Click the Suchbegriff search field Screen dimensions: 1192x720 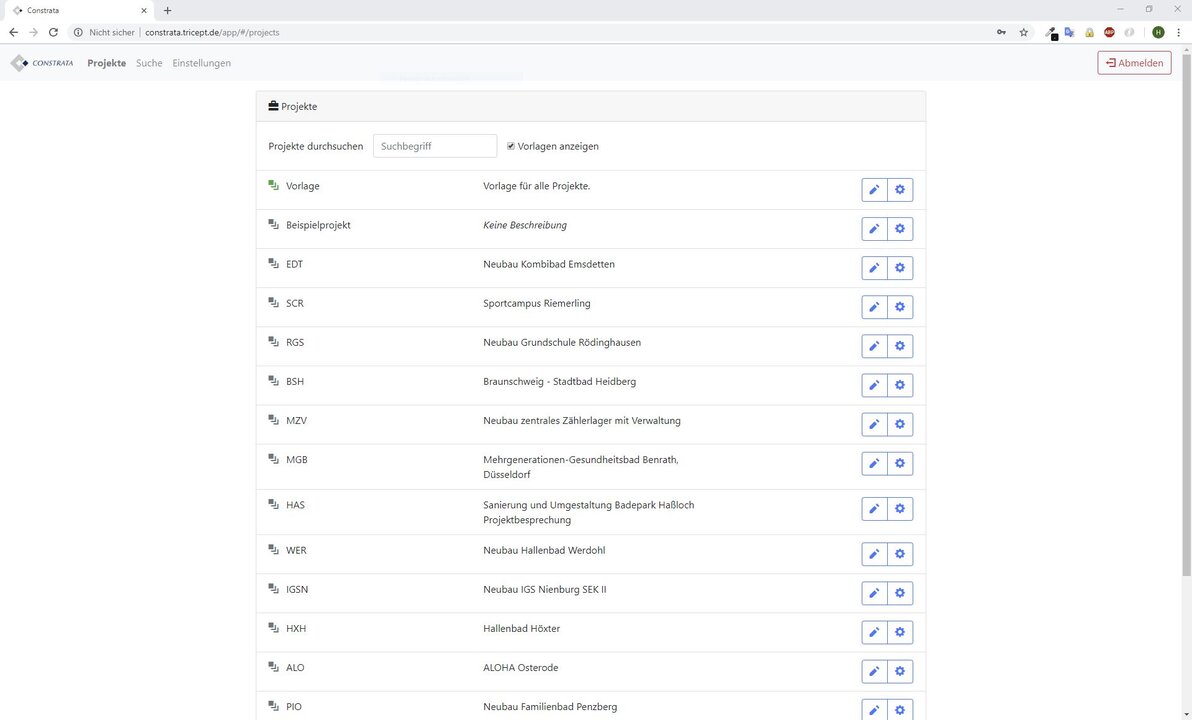pyautogui.click(x=434, y=145)
